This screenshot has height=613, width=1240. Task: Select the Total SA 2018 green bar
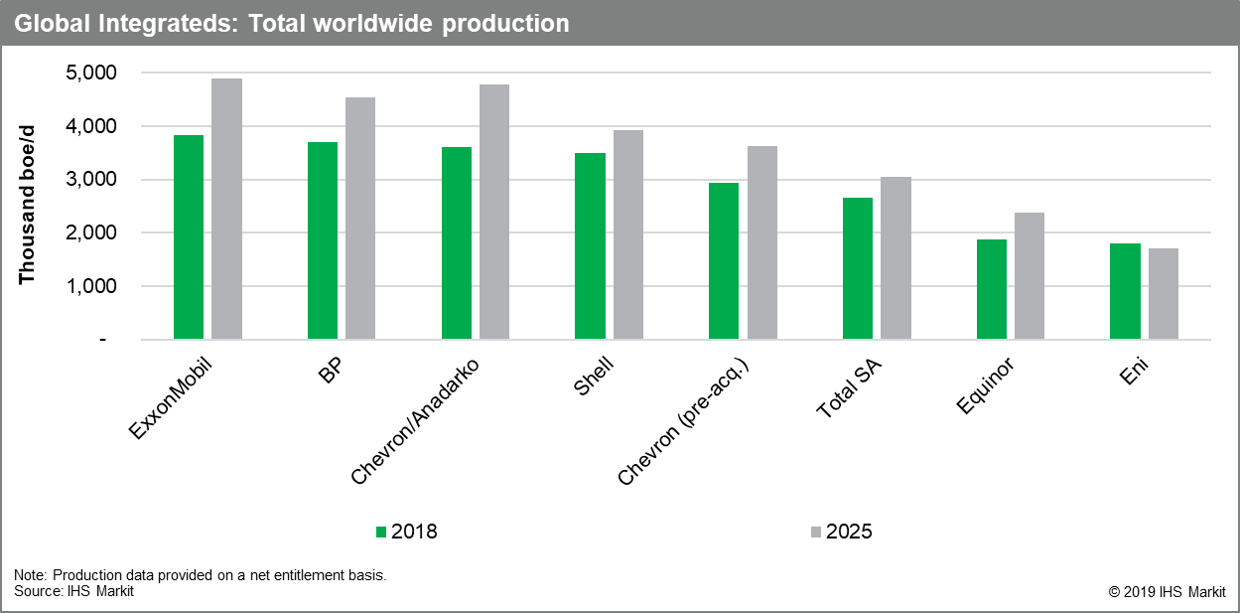[x=858, y=268]
